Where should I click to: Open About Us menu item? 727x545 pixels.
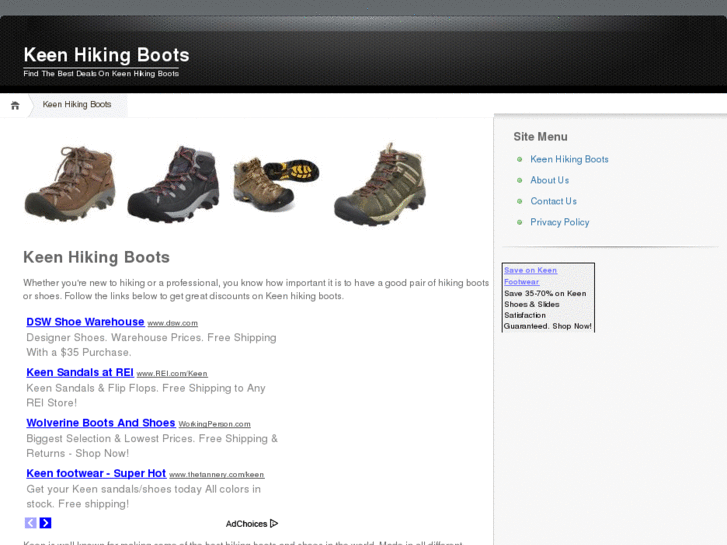tap(549, 180)
